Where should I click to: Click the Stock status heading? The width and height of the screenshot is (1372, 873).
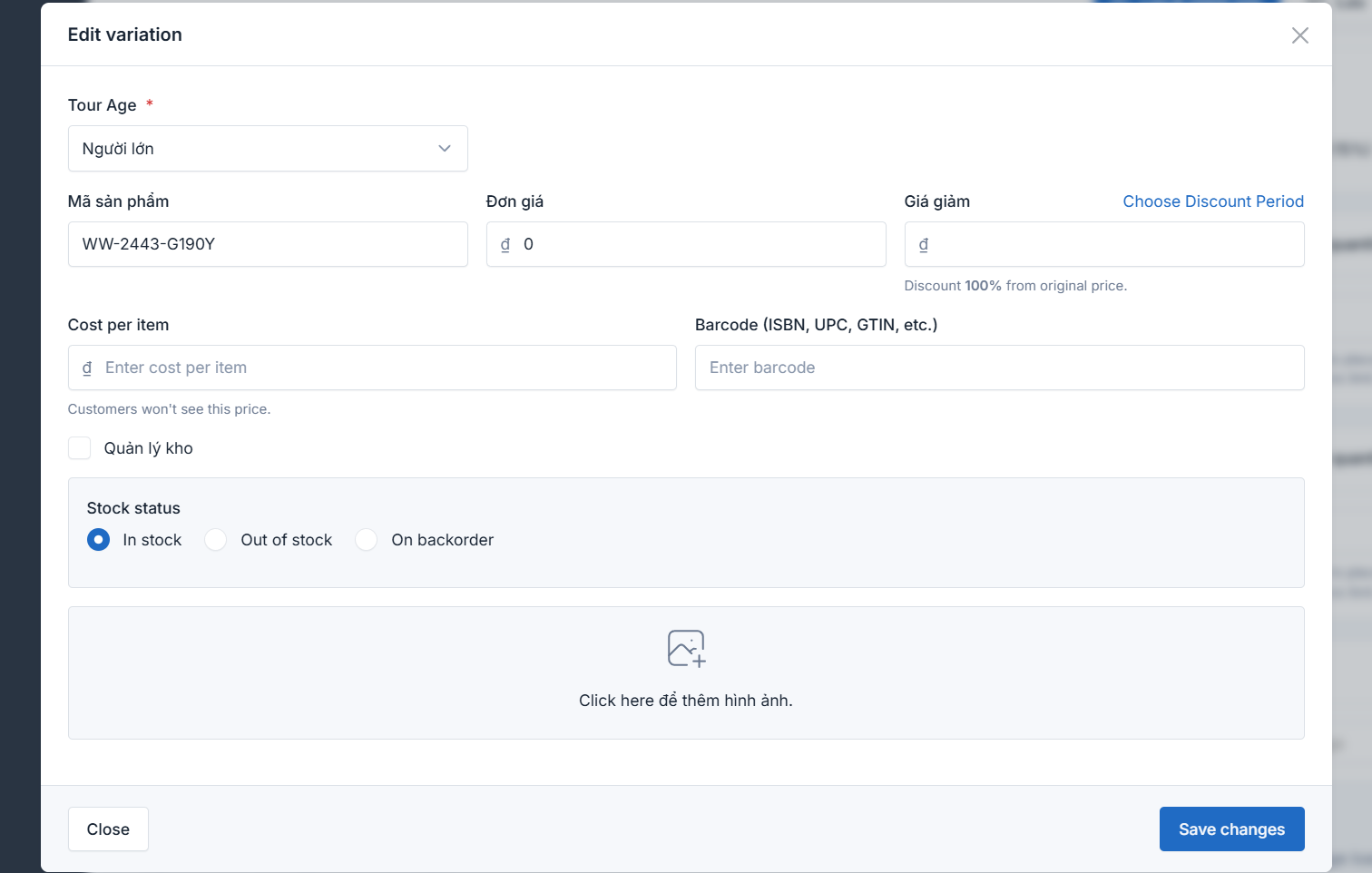(x=133, y=508)
